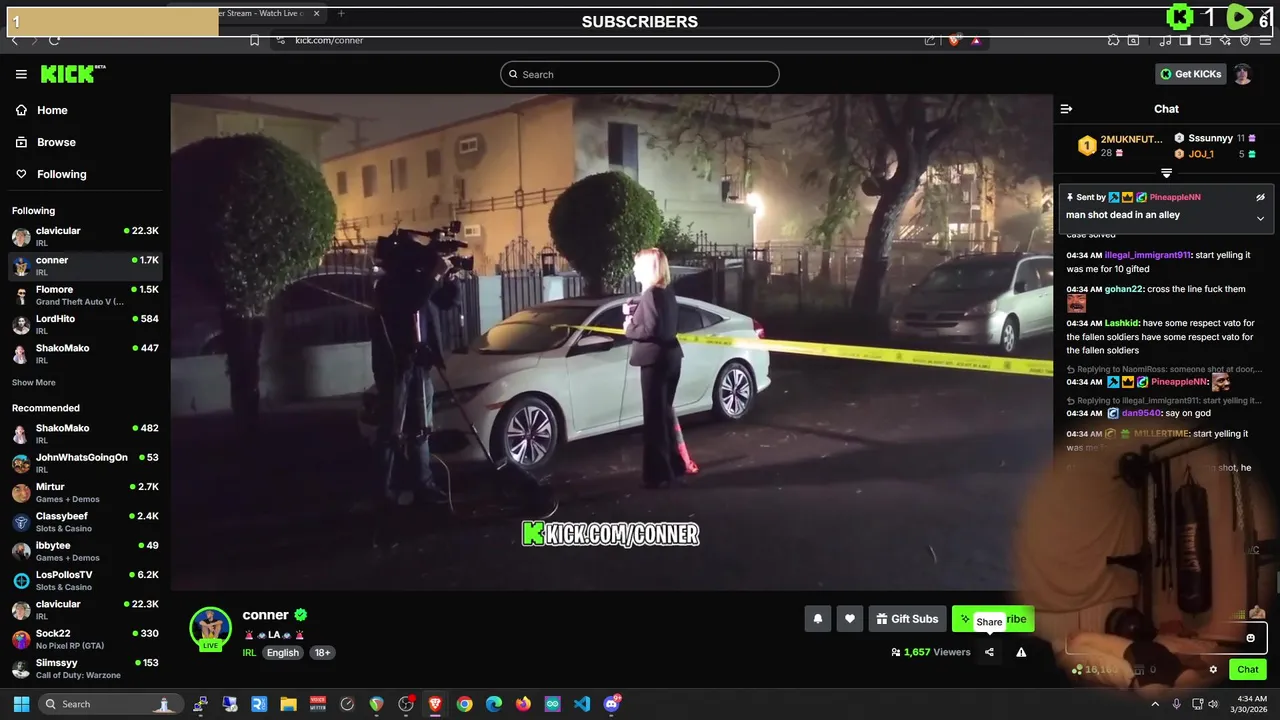The image size is (1280, 720).
Task: Open Classybeef recommended channel
Action: pyautogui.click(x=85, y=522)
